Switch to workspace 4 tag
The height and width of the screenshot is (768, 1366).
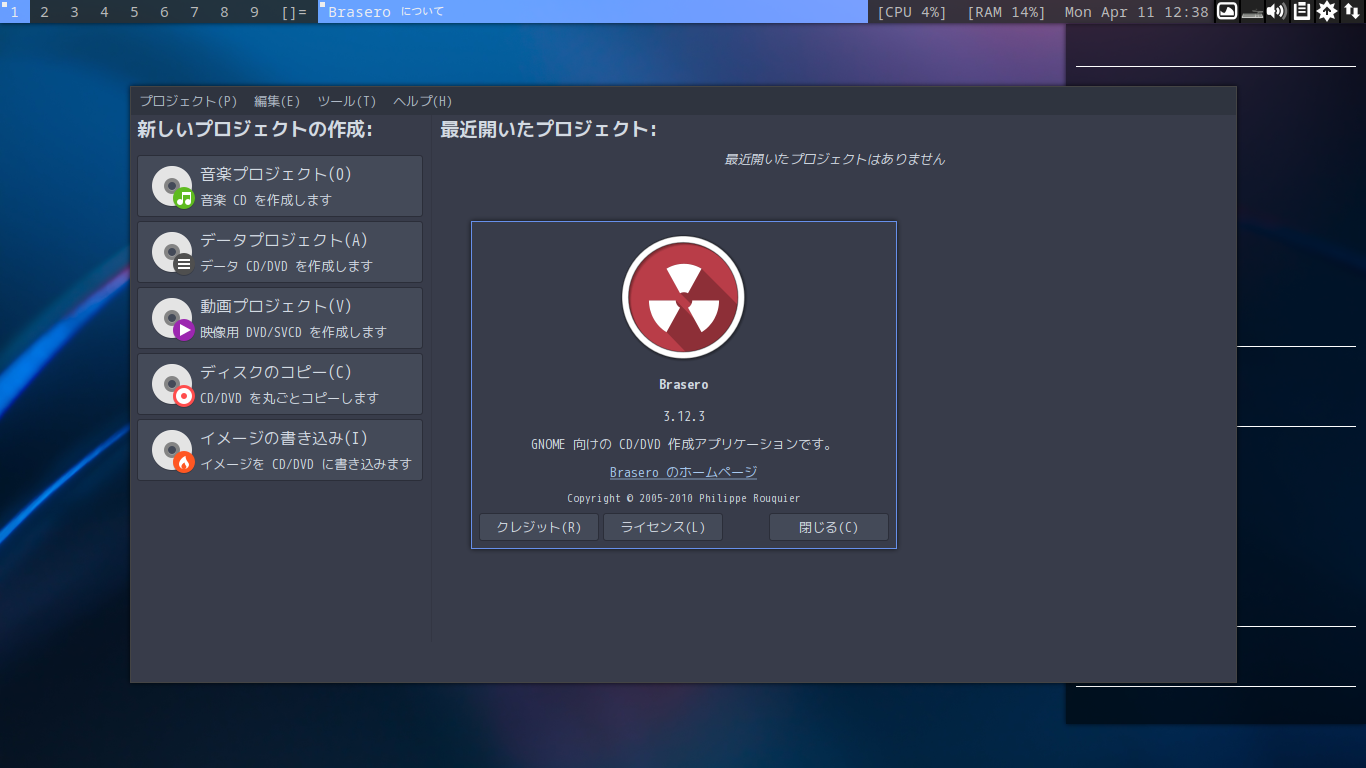pos(104,12)
